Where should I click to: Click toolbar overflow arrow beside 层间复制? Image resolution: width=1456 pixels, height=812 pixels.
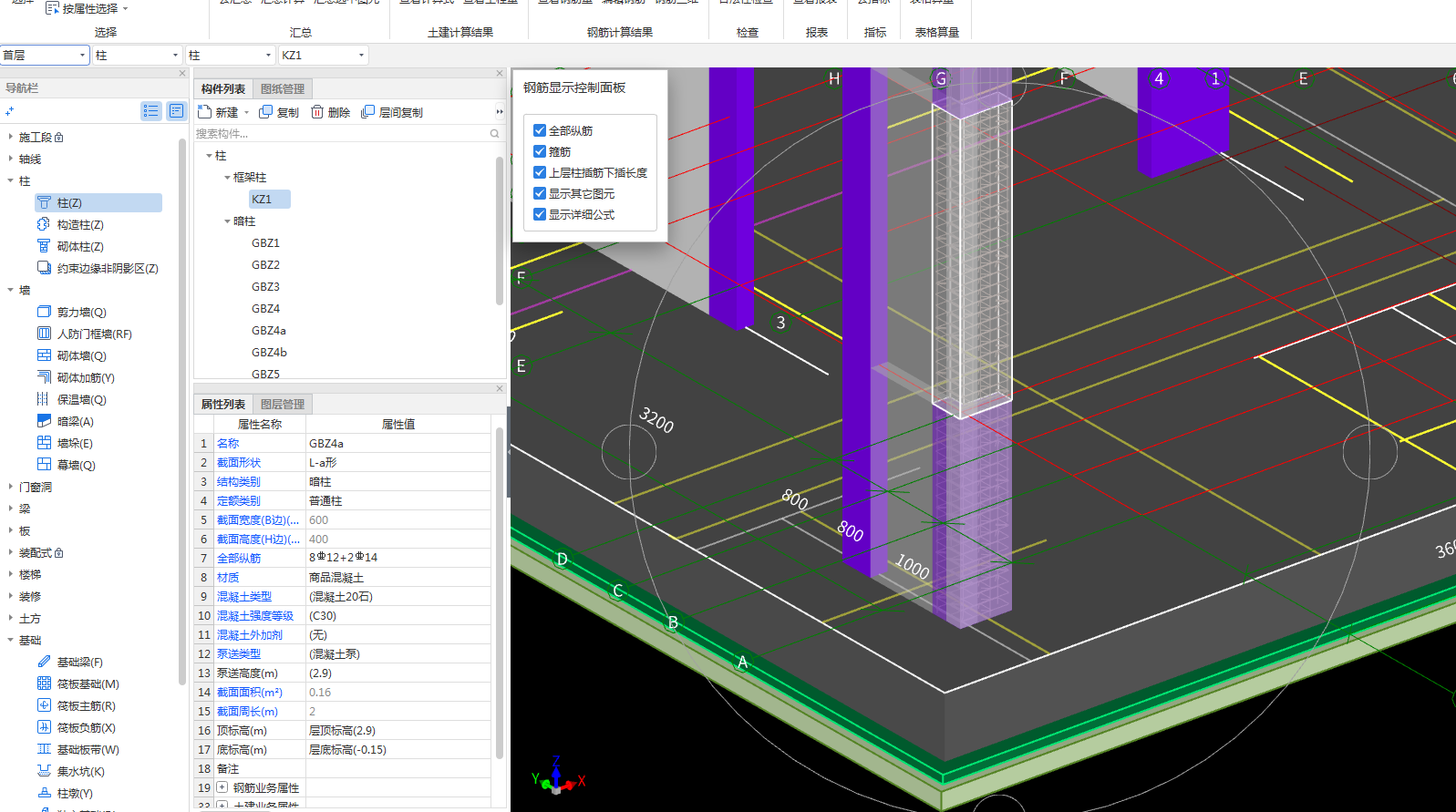(x=499, y=112)
